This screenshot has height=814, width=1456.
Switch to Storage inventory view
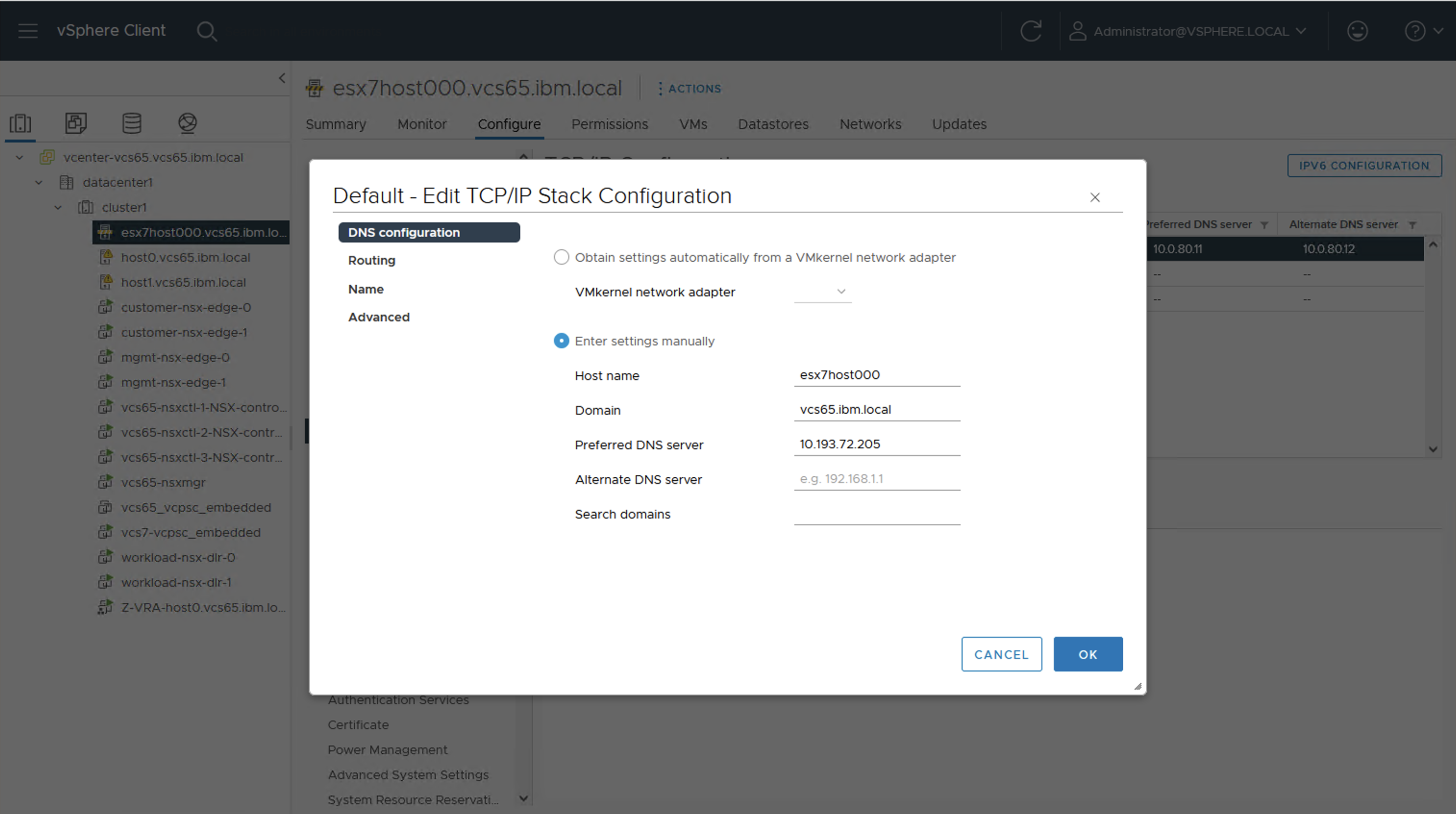pos(132,123)
